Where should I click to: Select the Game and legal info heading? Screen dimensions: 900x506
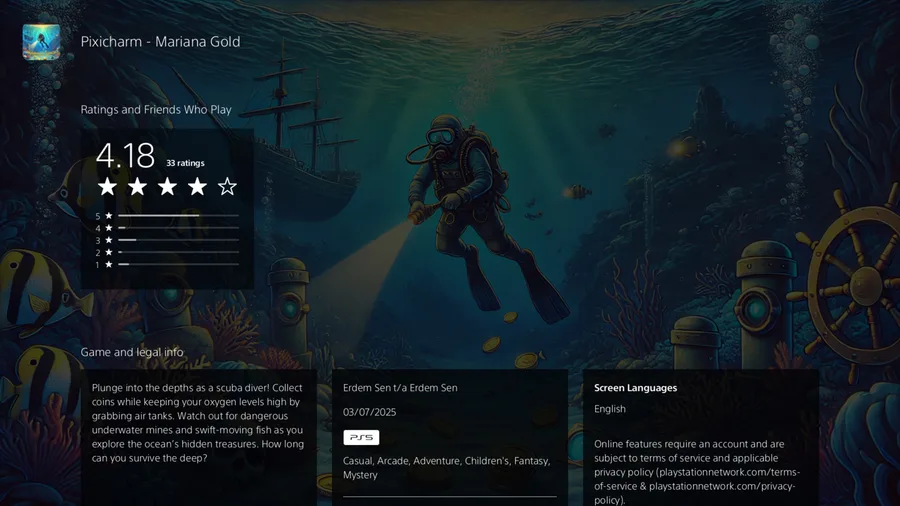pyautogui.click(x=132, y=352)
